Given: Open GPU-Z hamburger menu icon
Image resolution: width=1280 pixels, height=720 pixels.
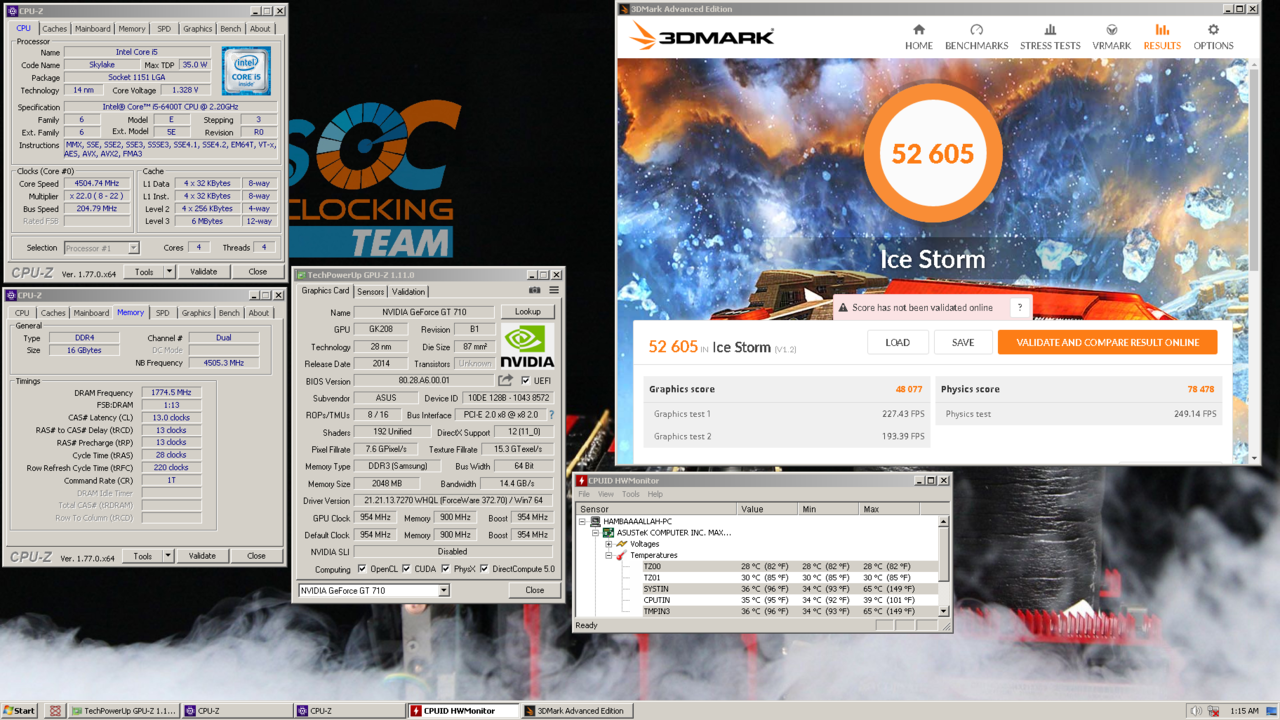Looking at the screenshot, I should (553, 291).
